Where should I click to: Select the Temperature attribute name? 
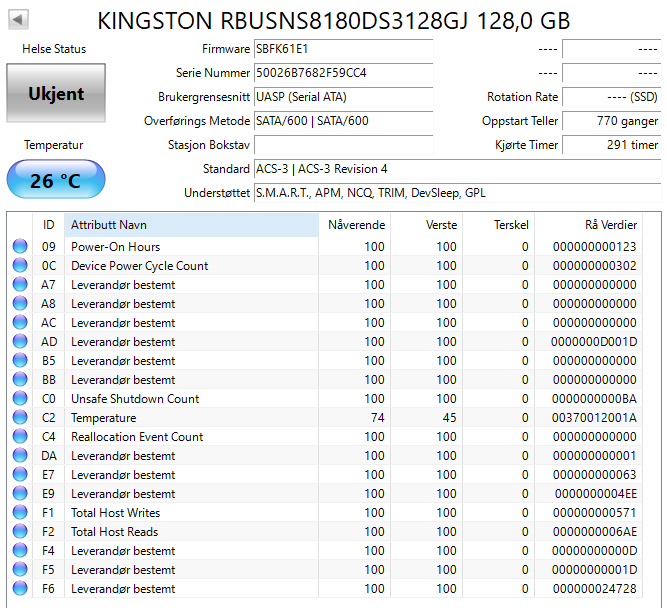103,418
